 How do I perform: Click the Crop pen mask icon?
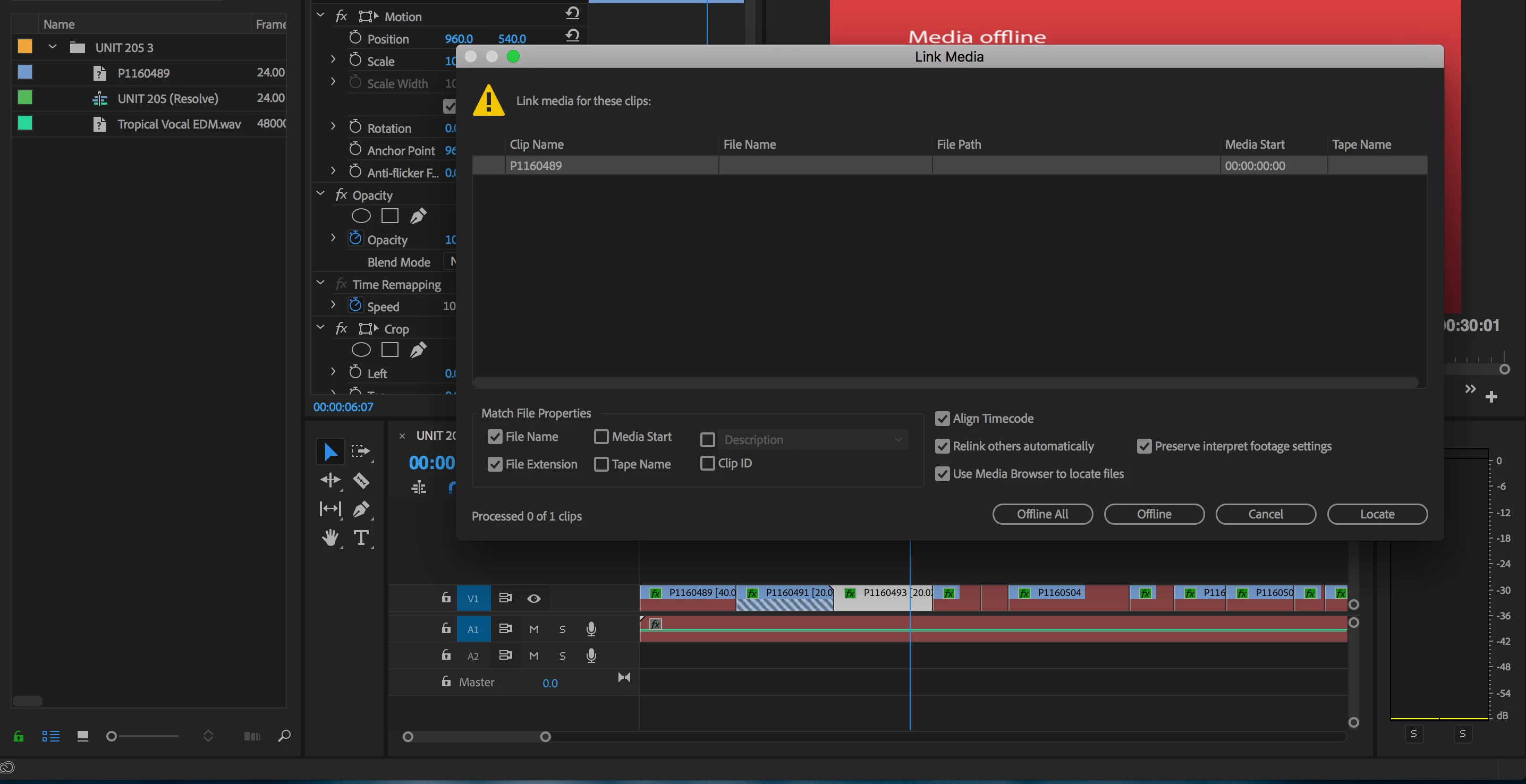click(x=418, y=350)
